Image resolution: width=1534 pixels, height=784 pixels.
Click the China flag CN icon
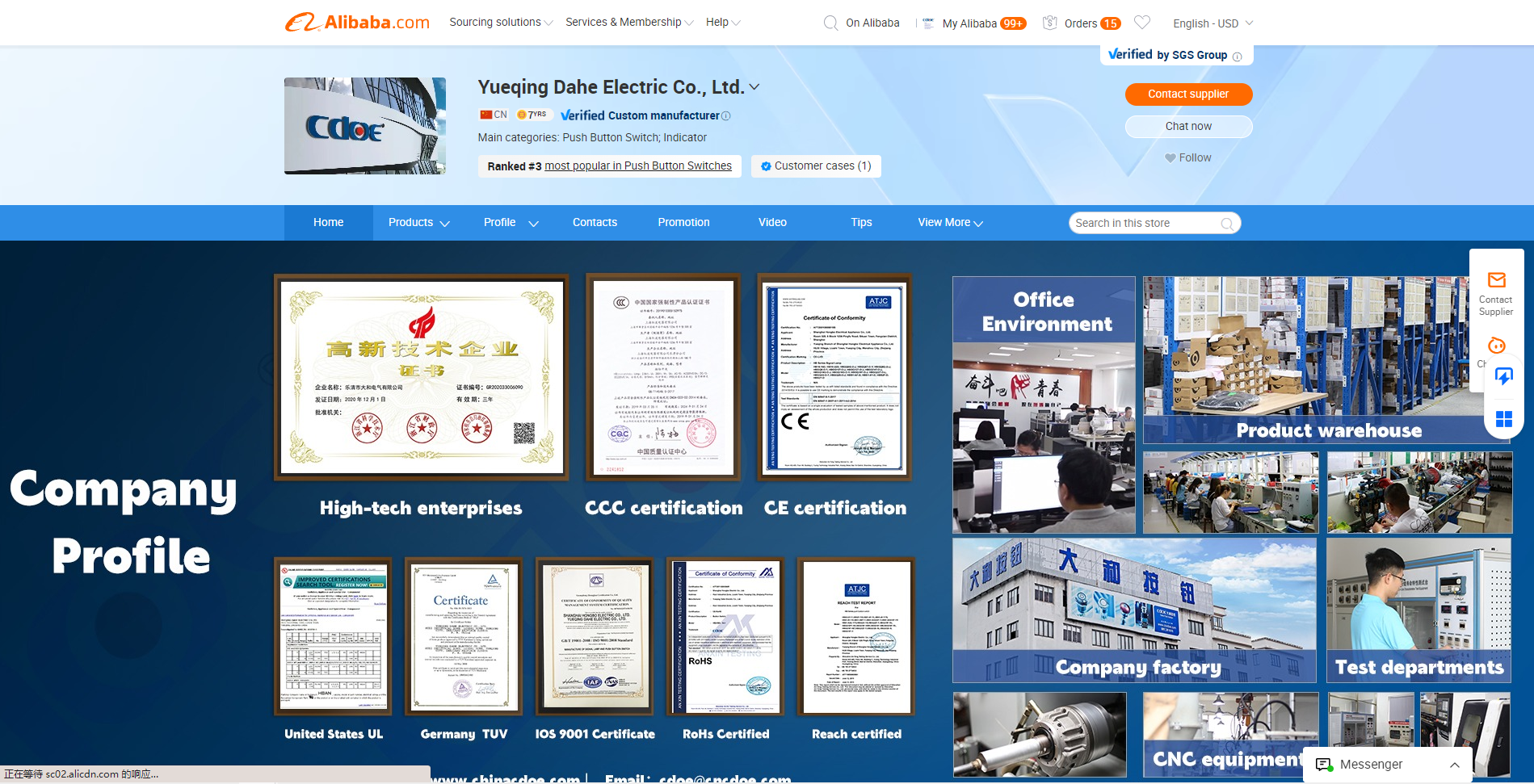486,115
